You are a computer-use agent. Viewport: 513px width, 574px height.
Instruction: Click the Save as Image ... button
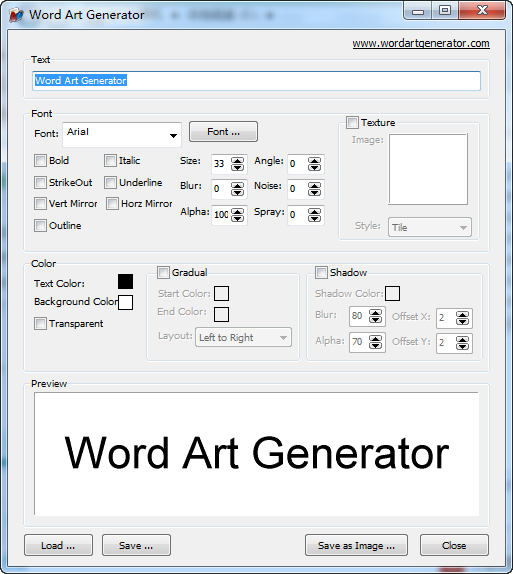356,545
